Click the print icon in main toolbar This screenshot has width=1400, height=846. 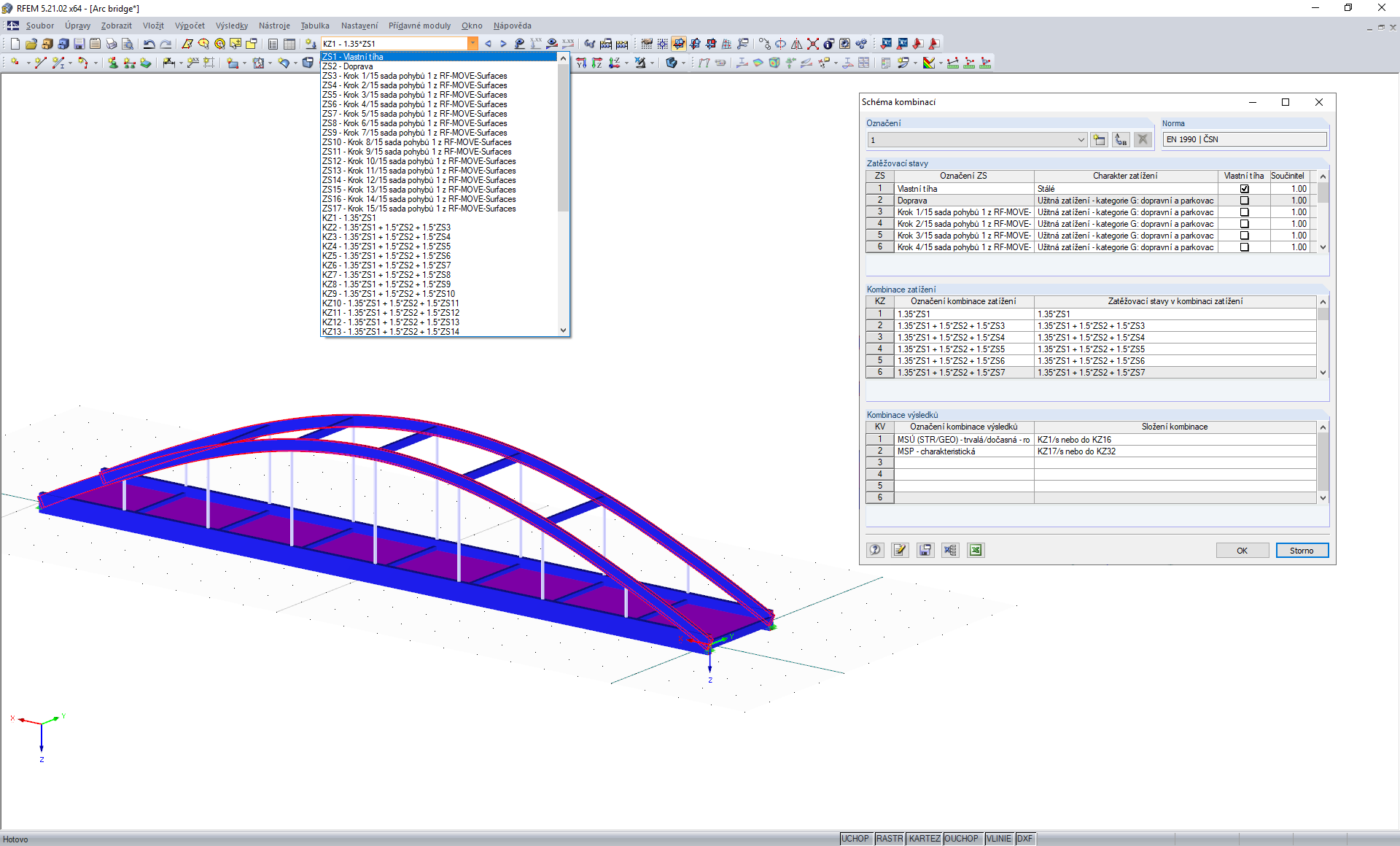click(x=111, y=44)
